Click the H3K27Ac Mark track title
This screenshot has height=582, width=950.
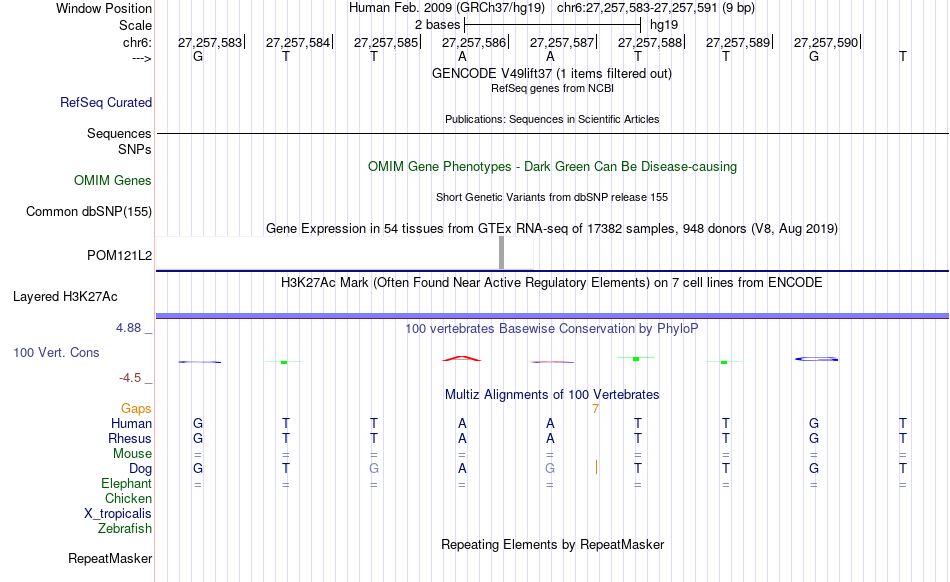click(x=552, y=282)
